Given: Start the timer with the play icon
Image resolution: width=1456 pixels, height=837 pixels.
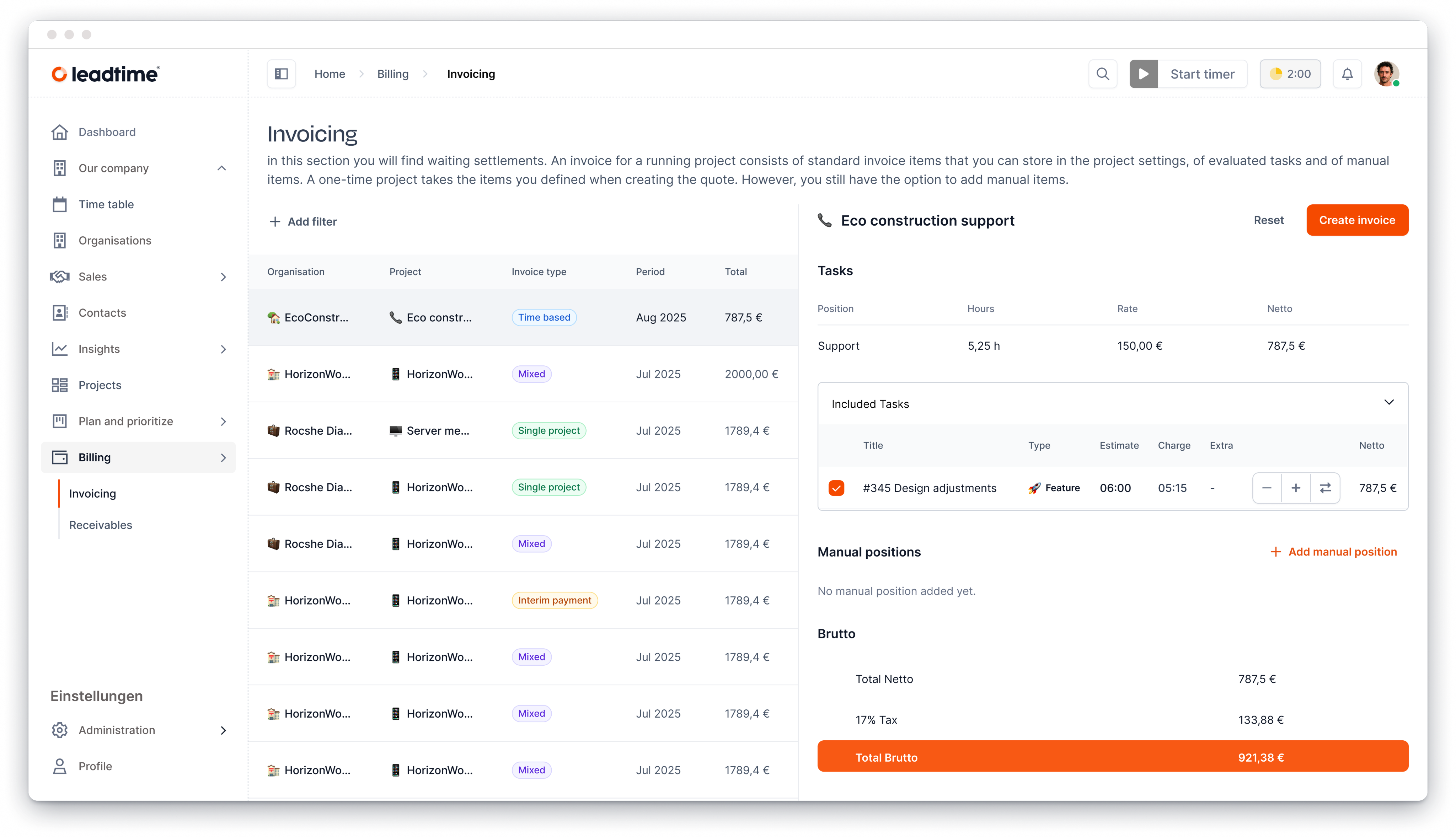Looking at the screenshot, I should point(1143,74).
